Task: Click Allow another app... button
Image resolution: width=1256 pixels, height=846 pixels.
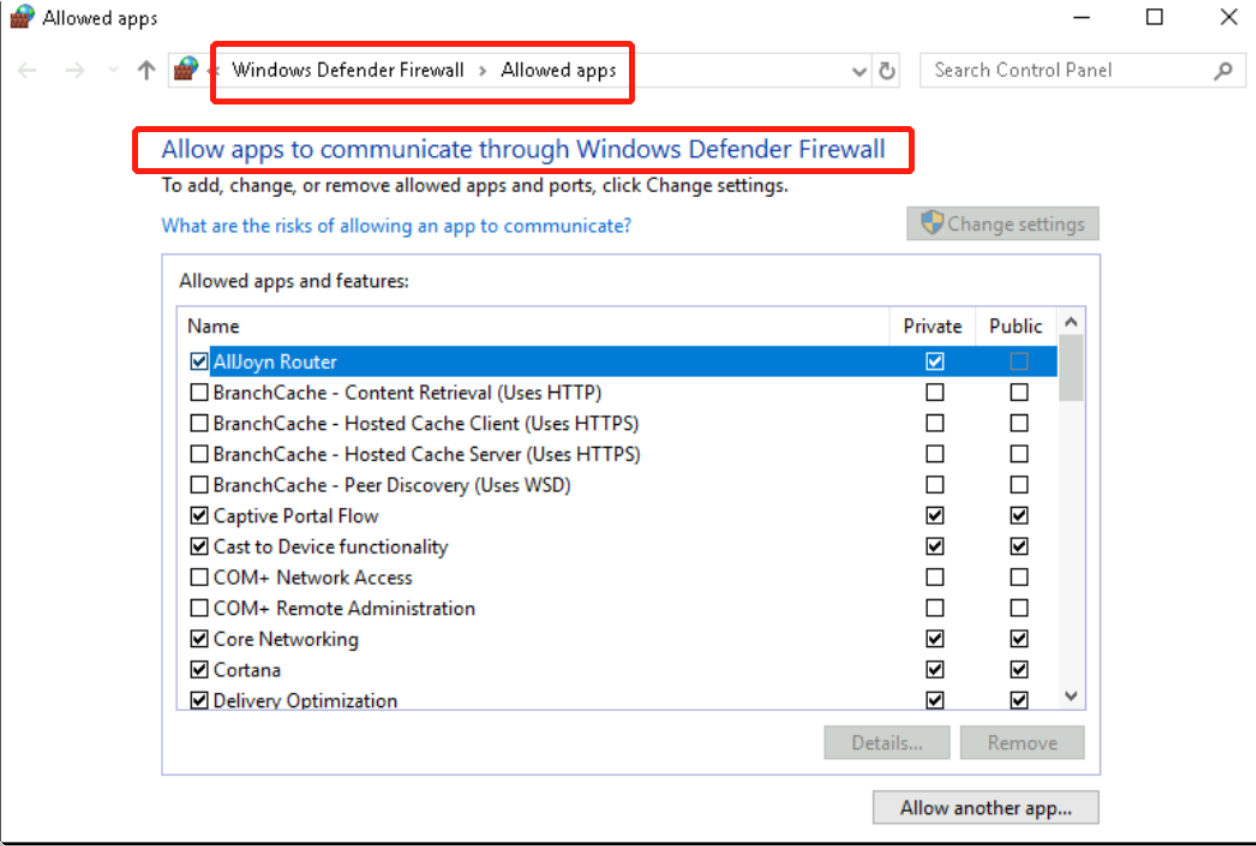Action: [986, 808]
